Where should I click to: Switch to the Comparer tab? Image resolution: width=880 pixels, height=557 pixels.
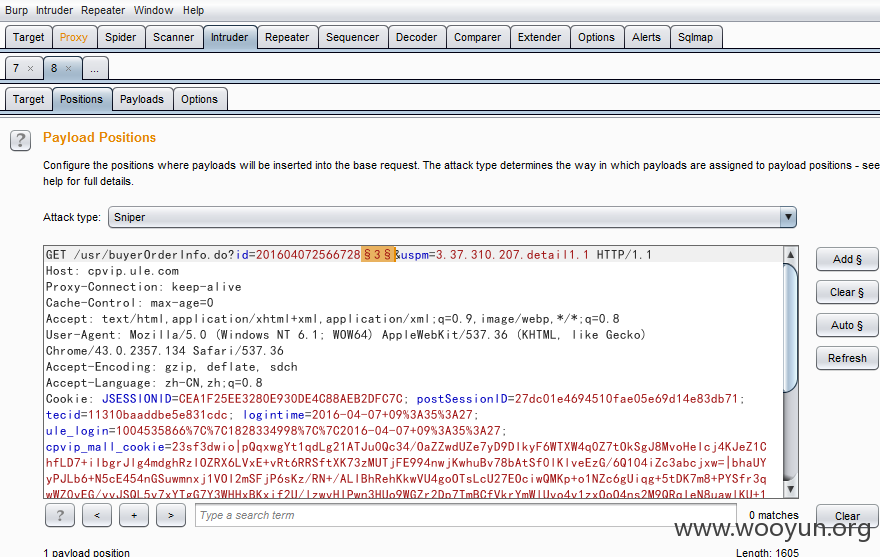pos(478,37)
